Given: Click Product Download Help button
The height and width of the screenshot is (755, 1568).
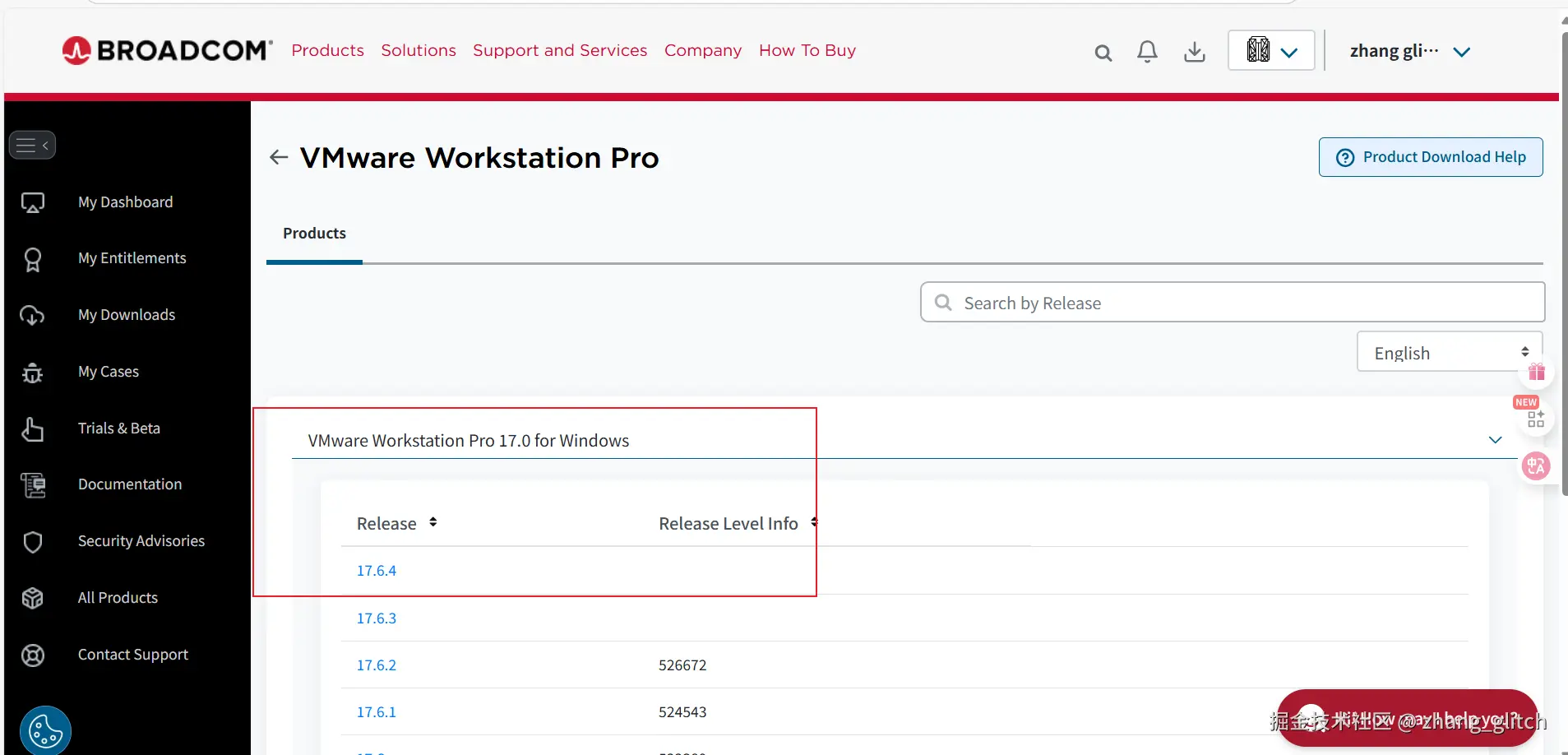Looking at the screenshot, I should (1431, 157).
